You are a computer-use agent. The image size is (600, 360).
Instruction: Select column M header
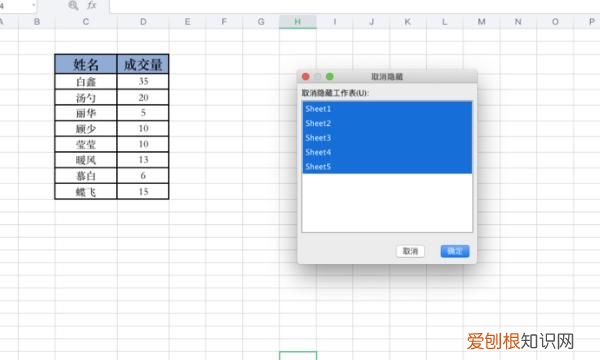481,22
